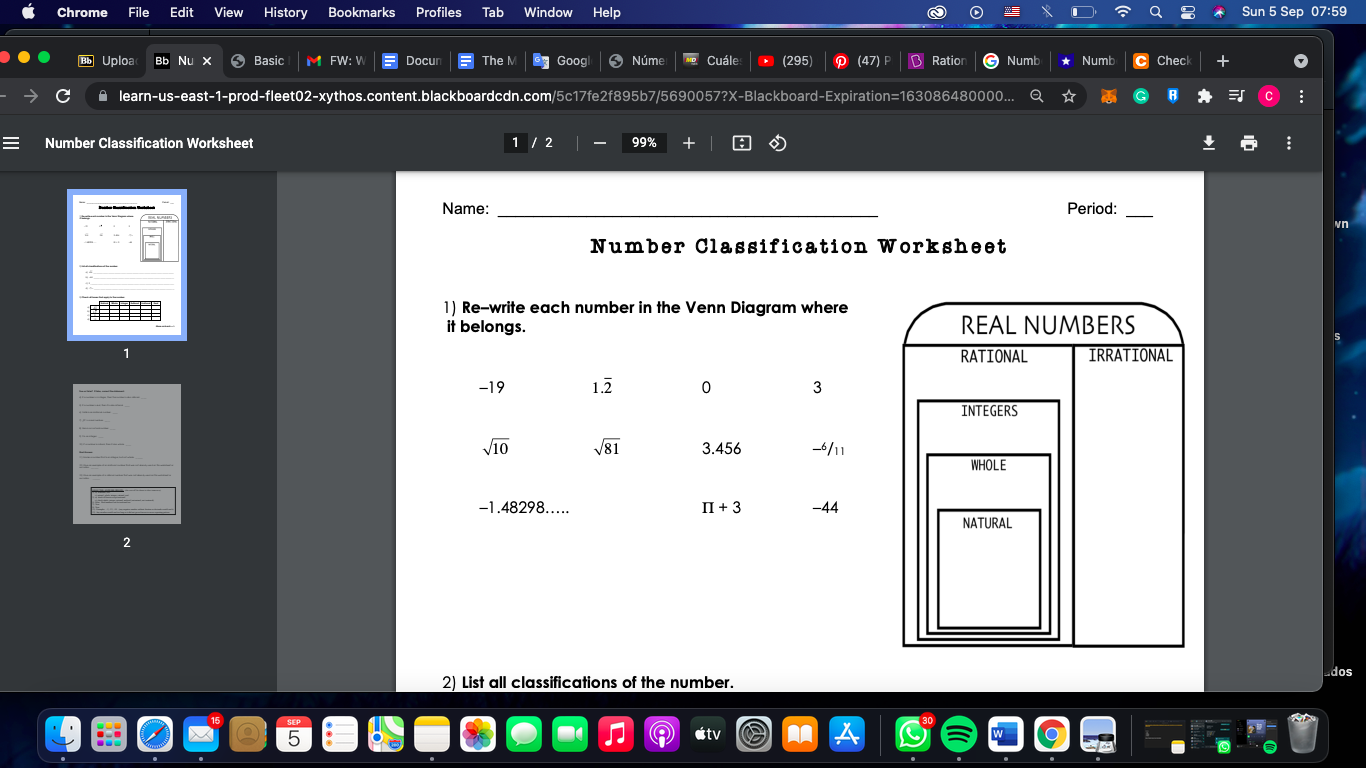Zoom in on the PDF
This screenshot has height=768, width=1366.
pyautogui.click(x=688, y=143)
